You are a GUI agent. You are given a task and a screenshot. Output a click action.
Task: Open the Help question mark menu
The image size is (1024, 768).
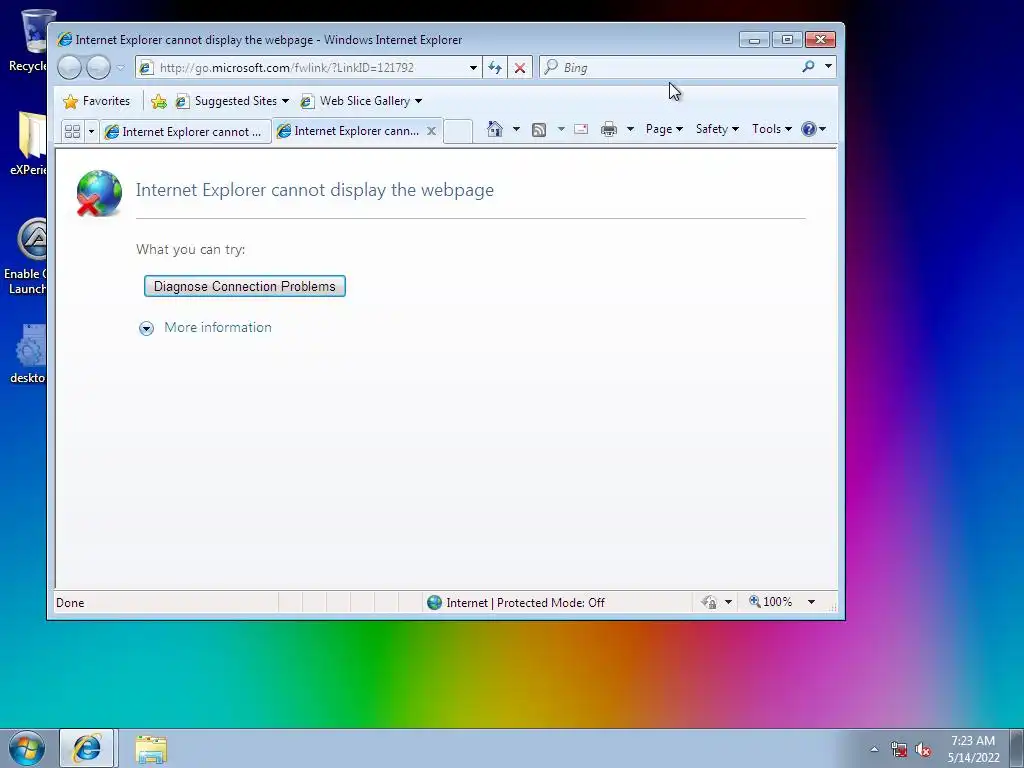(x=814, y=129)
